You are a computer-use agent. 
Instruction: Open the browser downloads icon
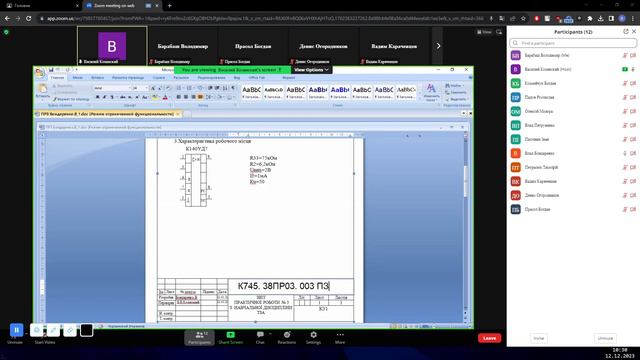[600, 18]
